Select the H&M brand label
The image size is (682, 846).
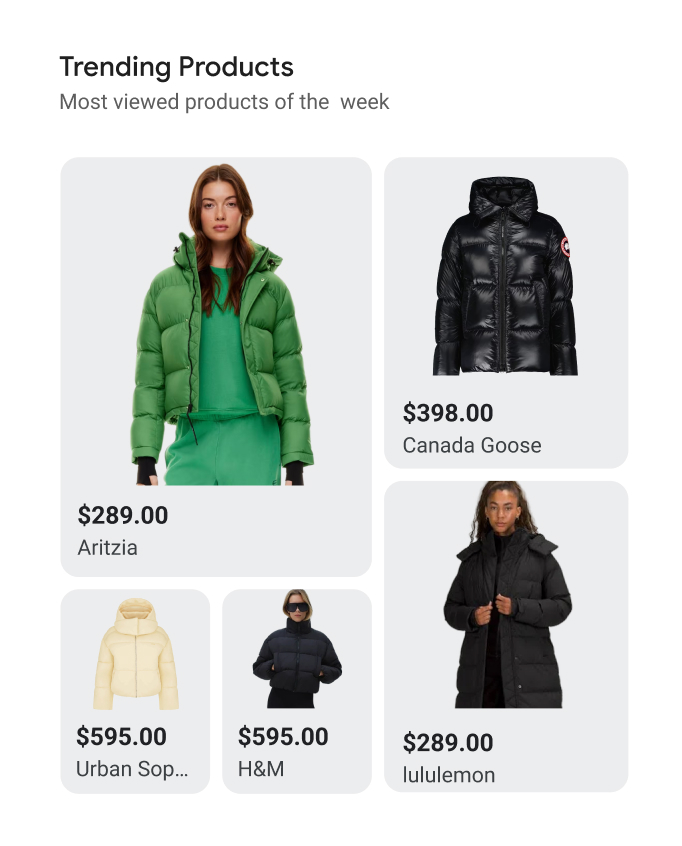[x=261, y=769]
